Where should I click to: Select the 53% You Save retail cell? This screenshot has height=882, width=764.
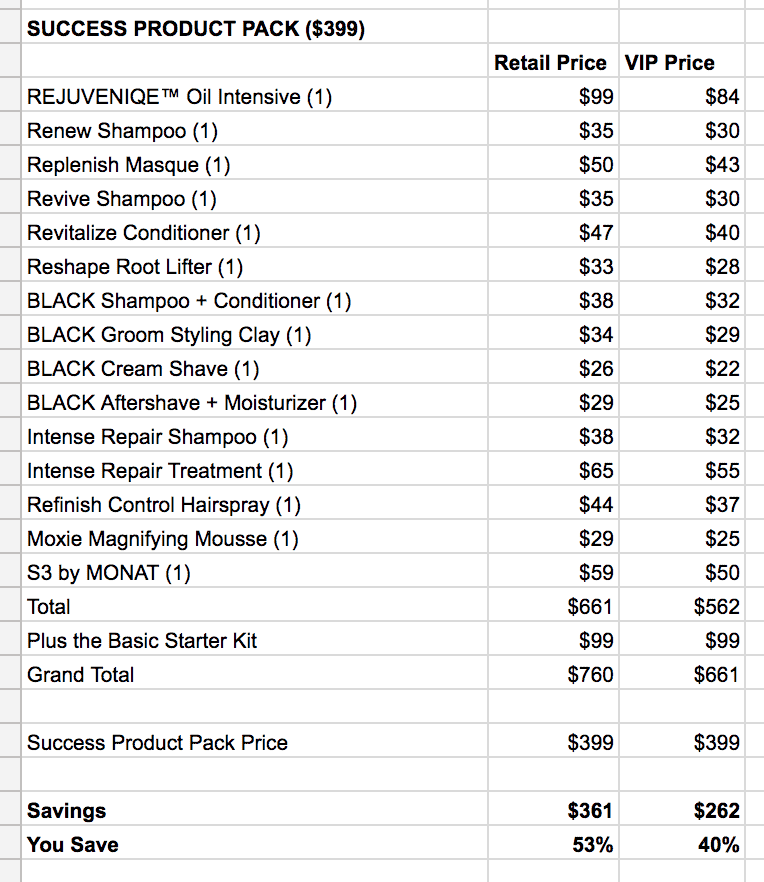pyautogui.click(x=593, y=845)
